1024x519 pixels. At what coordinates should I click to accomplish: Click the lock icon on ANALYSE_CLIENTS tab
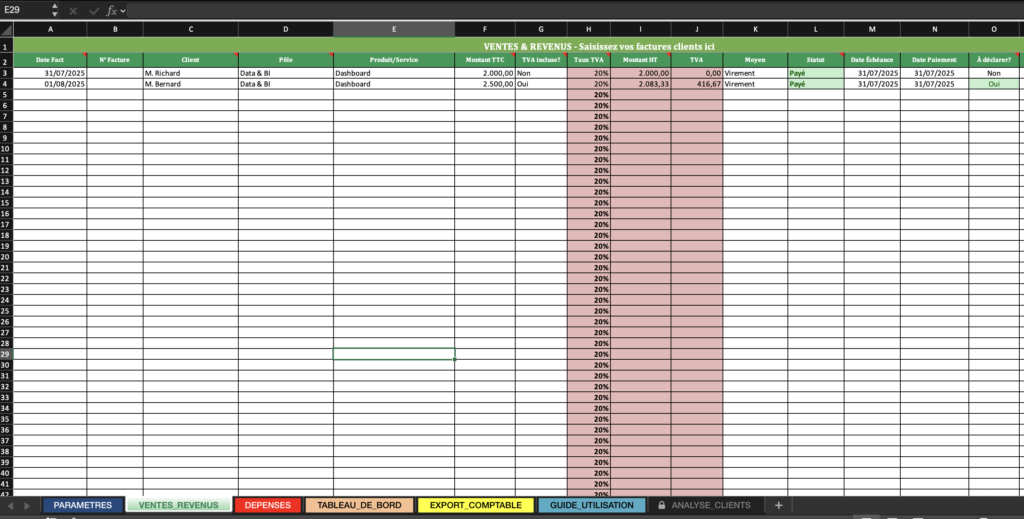pyautogui.click(x=661, y=505)
